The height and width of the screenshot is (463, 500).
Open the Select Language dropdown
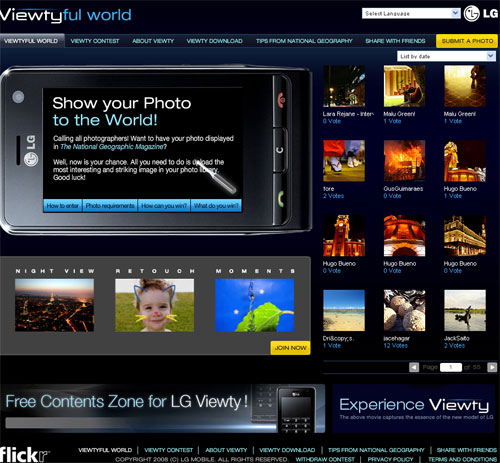[411, 13]
